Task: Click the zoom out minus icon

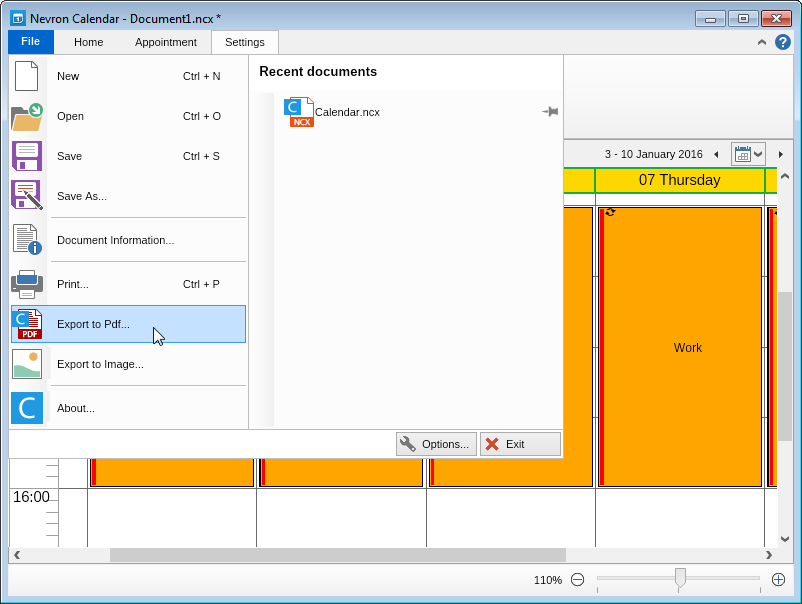Action: (577, 579)
